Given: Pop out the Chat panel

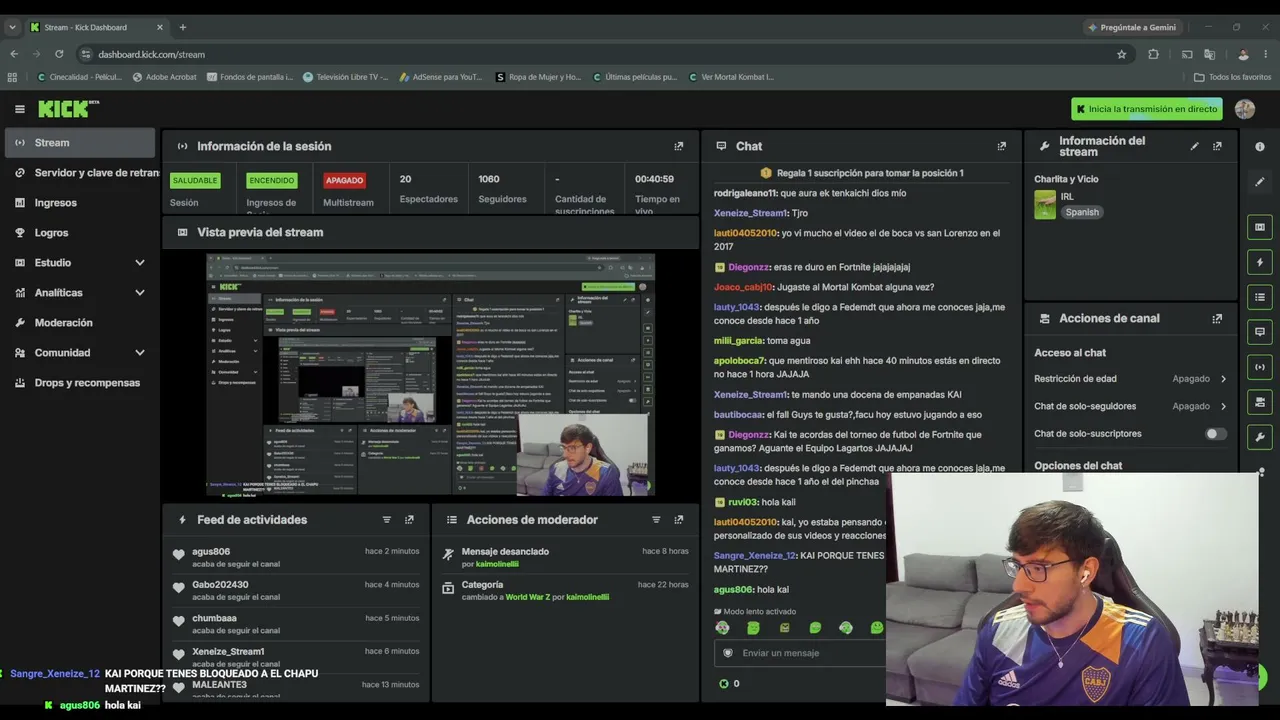Looking at the screenshot, I should (x=1002, y=146).
